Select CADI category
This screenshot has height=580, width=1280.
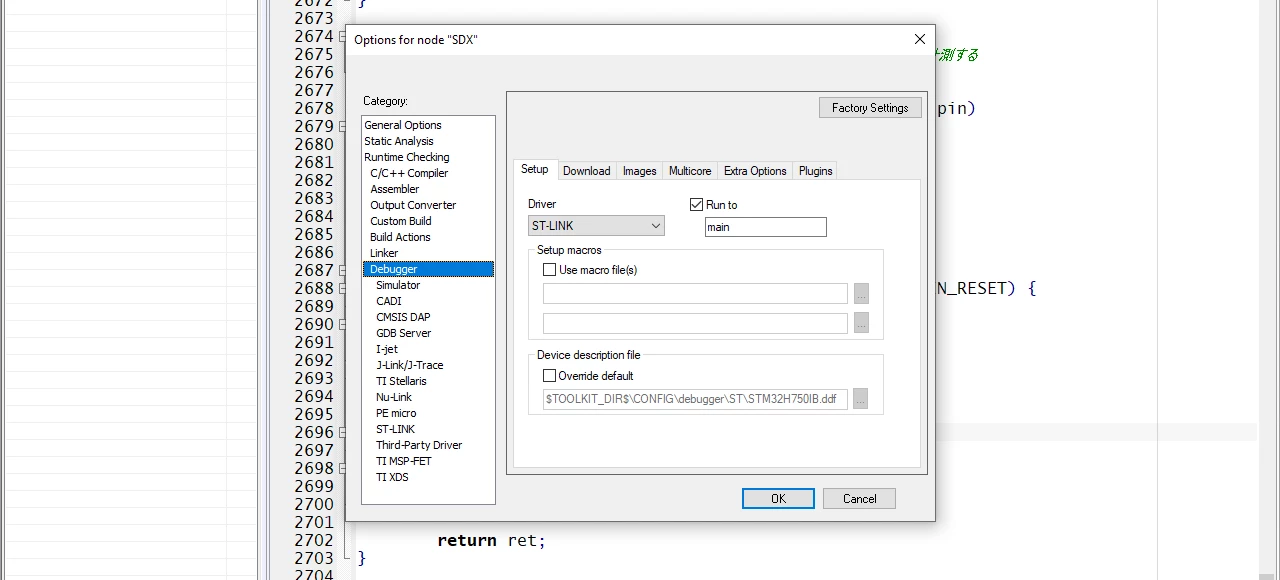tap(389, 301)
